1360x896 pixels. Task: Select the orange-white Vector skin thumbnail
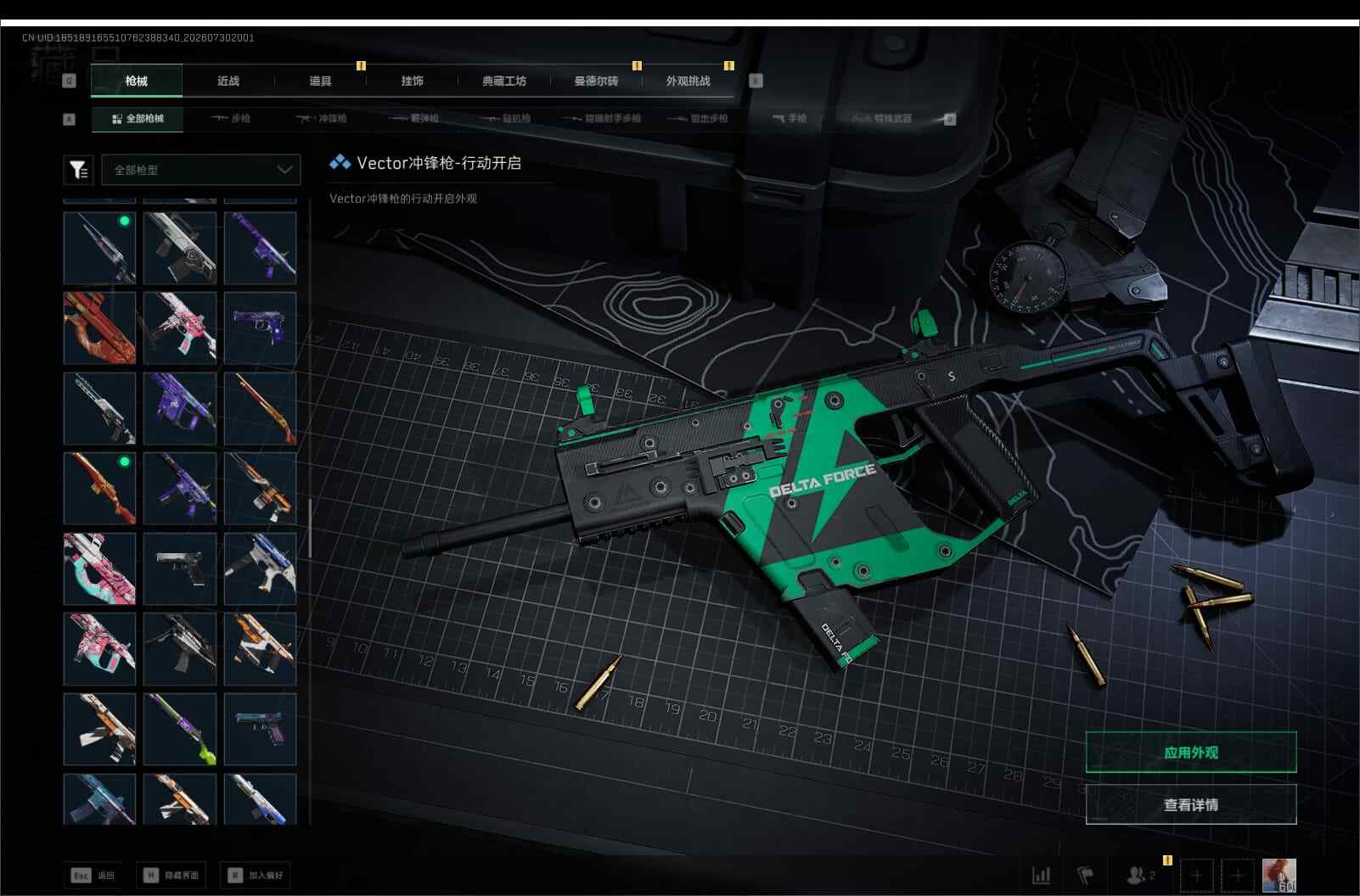pos(260,648)
